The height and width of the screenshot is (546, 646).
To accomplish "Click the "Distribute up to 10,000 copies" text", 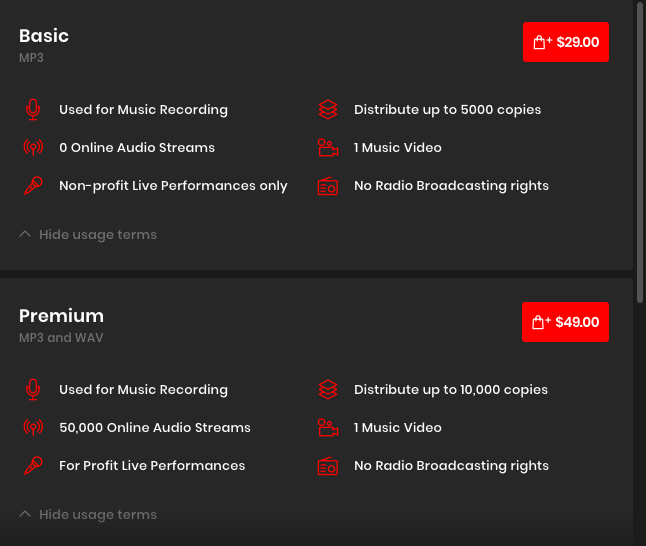I will click(450, 389).
